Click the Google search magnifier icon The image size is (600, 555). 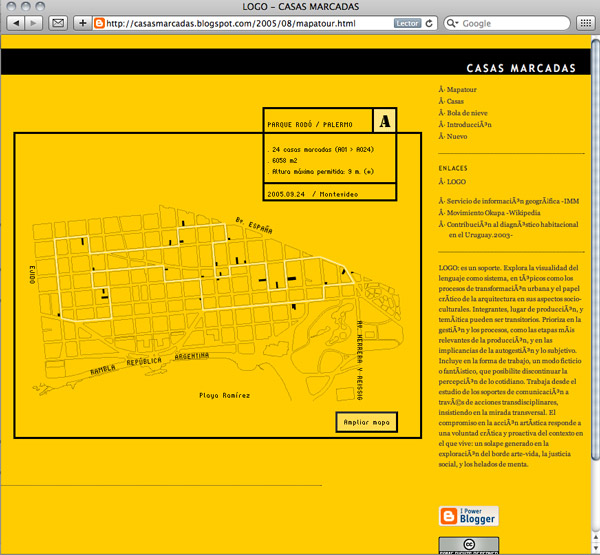pos(452,23)
